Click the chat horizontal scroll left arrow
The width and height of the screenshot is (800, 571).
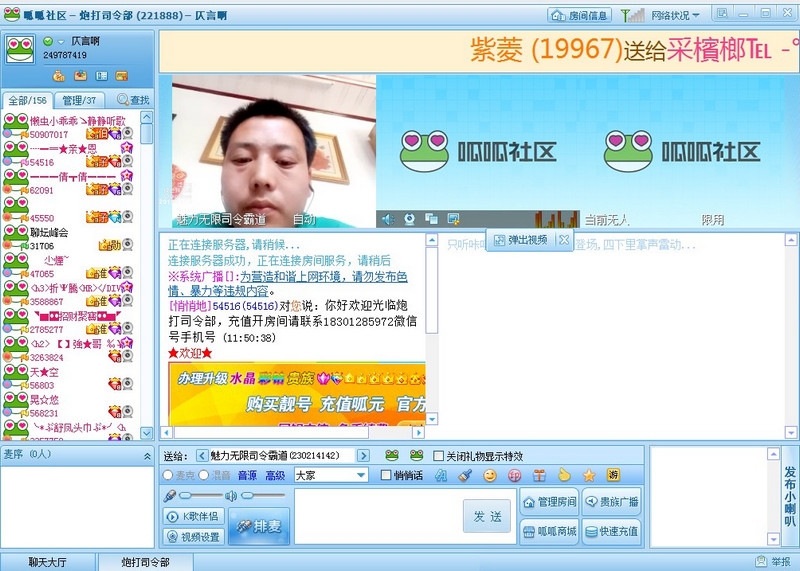pos(166,432)
